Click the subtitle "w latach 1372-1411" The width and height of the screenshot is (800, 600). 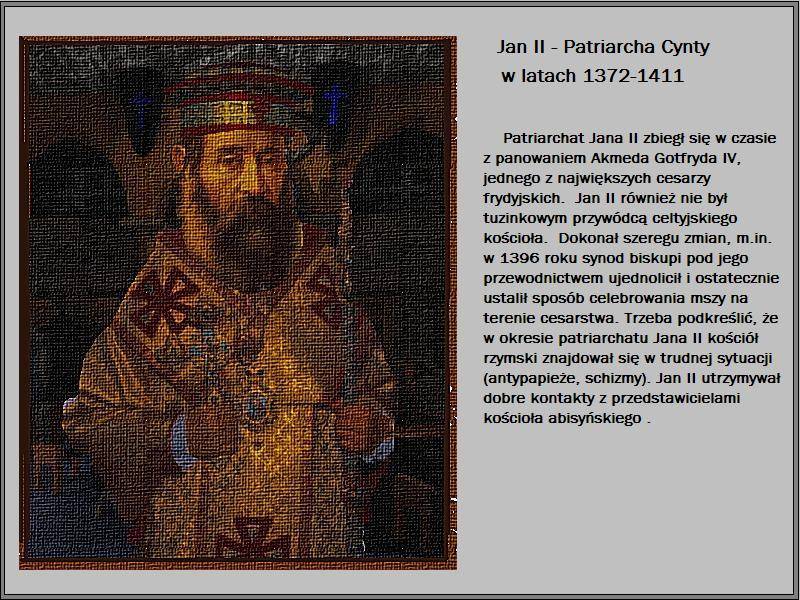(592, 76)
